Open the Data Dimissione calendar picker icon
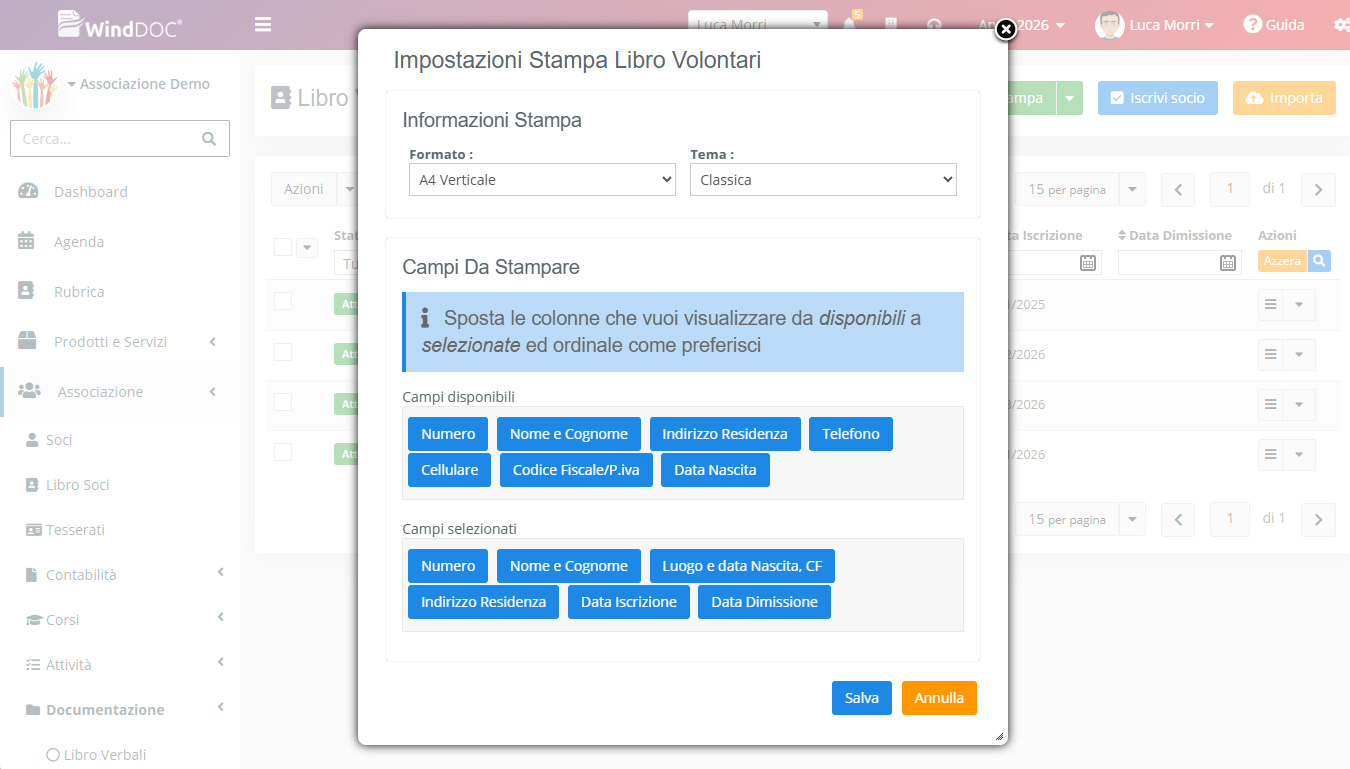1350x769 pixels. coord(1228,262)
